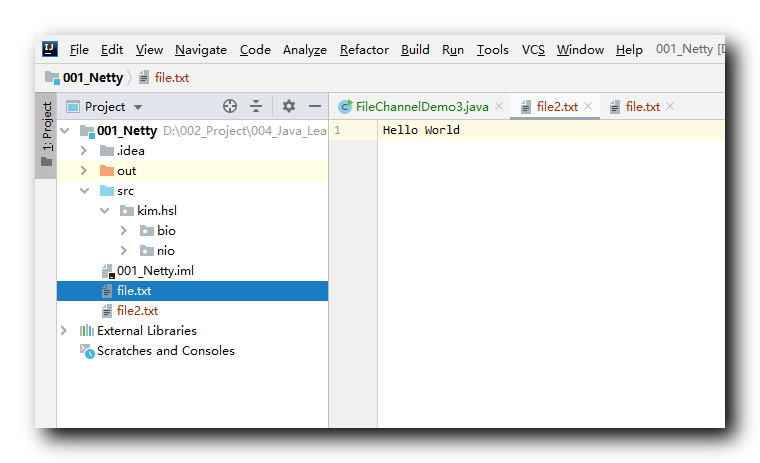Click the FileChannelDemo3.java class icon in tab
760x463 pixels.
pyautogui.click(x=345, y=107)
